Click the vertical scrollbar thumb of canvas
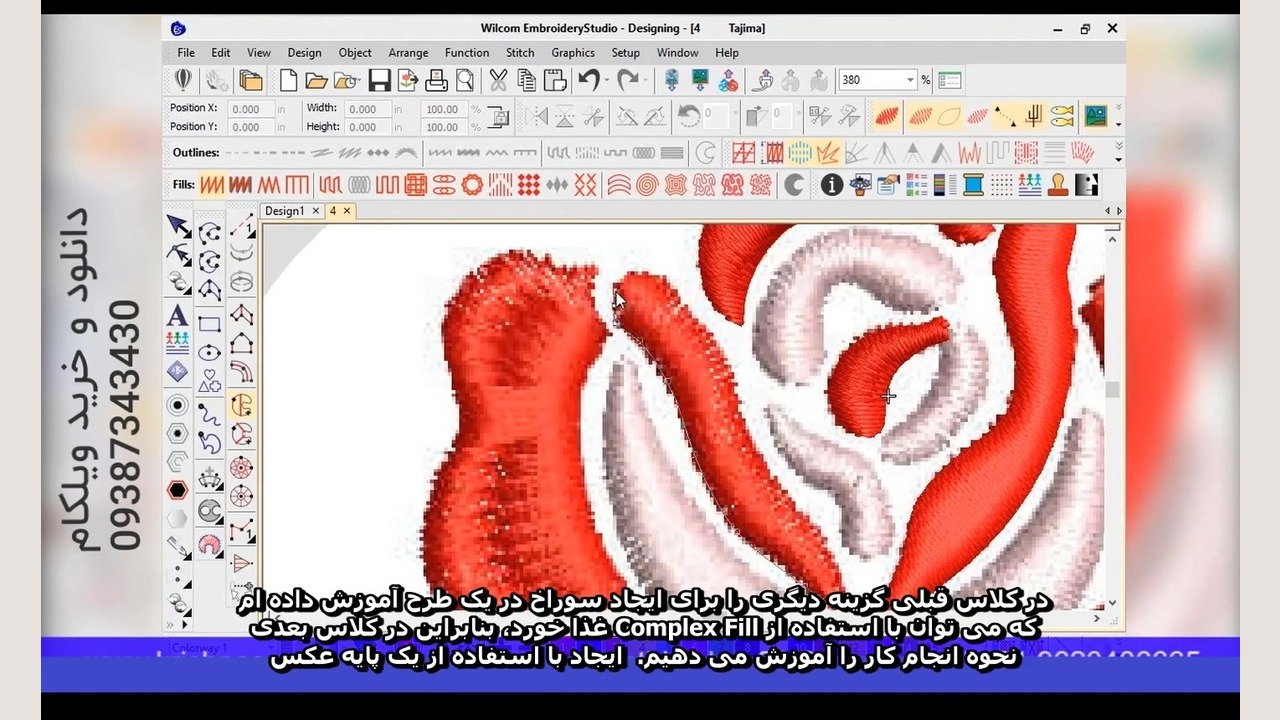 [1112, 389]
